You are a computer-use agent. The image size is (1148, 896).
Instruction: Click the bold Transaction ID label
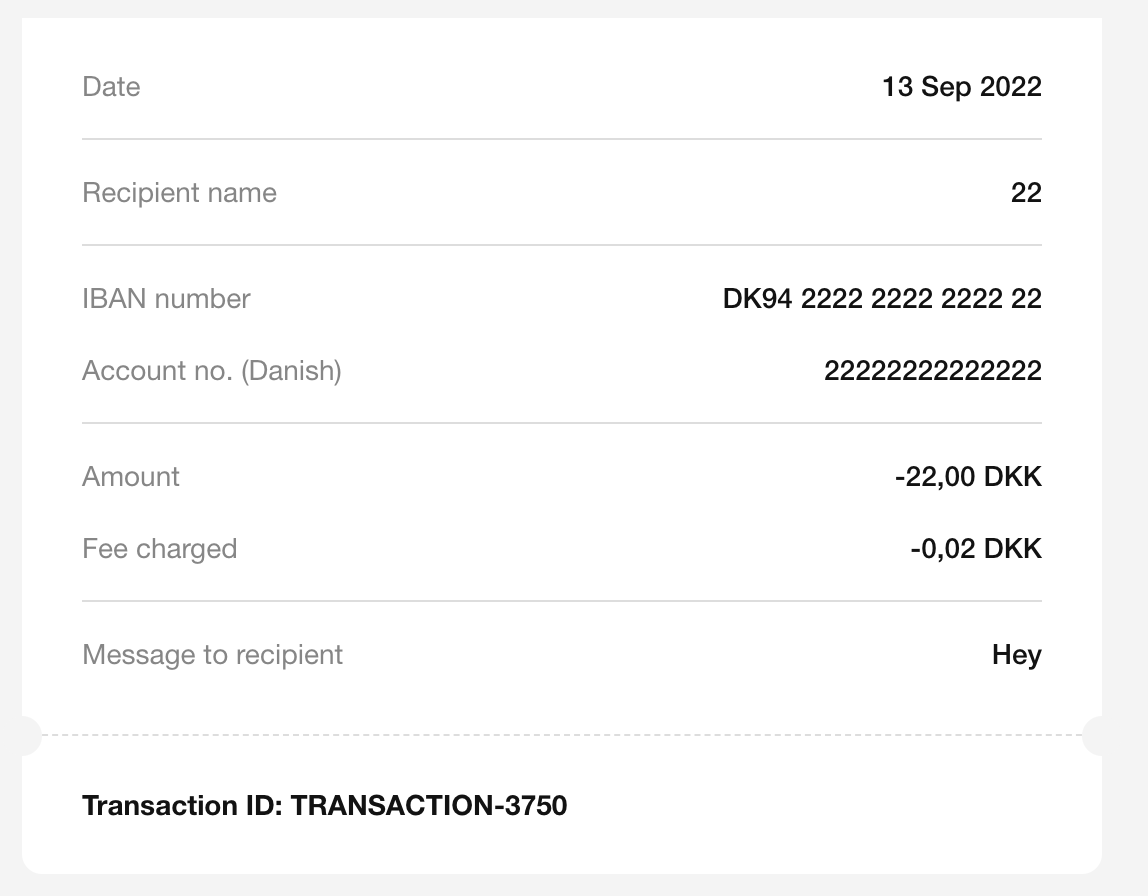point(183,805)
